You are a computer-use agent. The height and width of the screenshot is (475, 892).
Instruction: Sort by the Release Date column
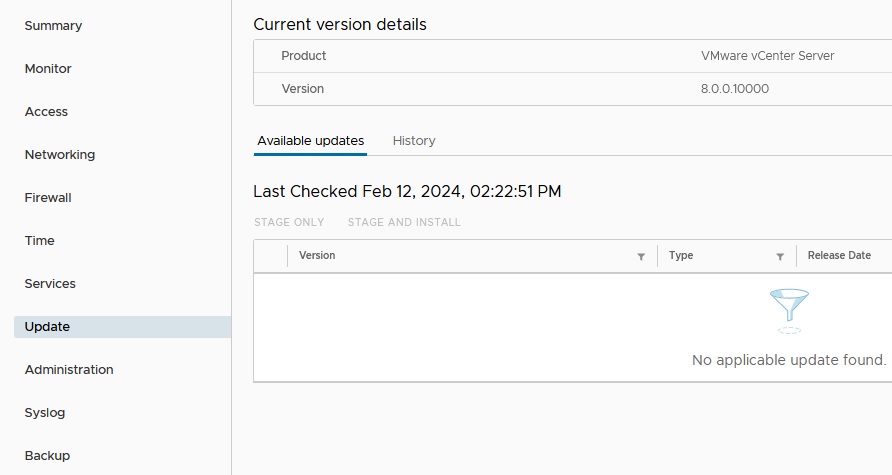[x=839, y=256]
